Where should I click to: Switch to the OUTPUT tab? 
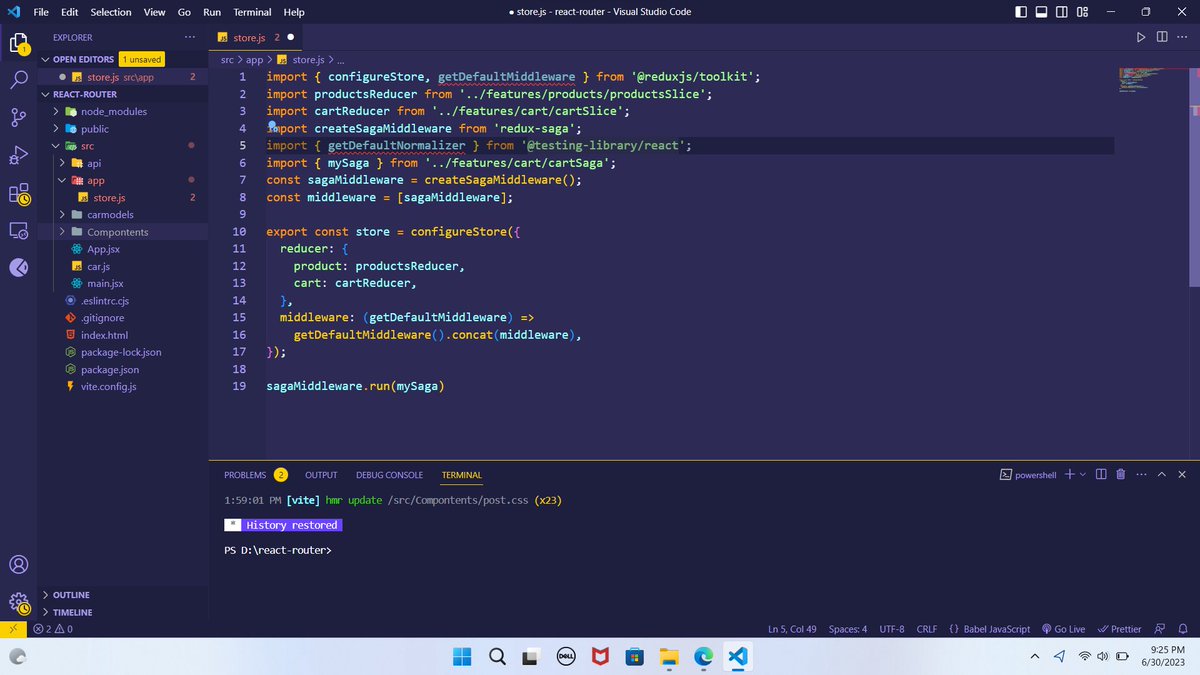[x=321, y=475]
